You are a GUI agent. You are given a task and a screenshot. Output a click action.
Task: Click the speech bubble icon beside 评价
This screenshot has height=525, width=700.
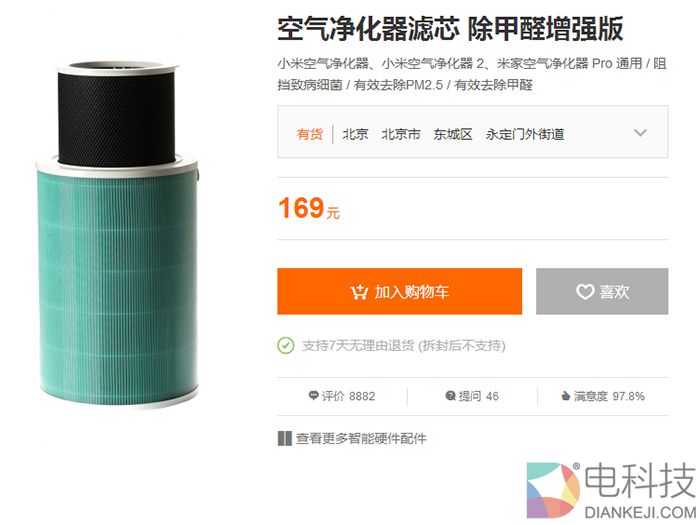click(x=313, y=396)
